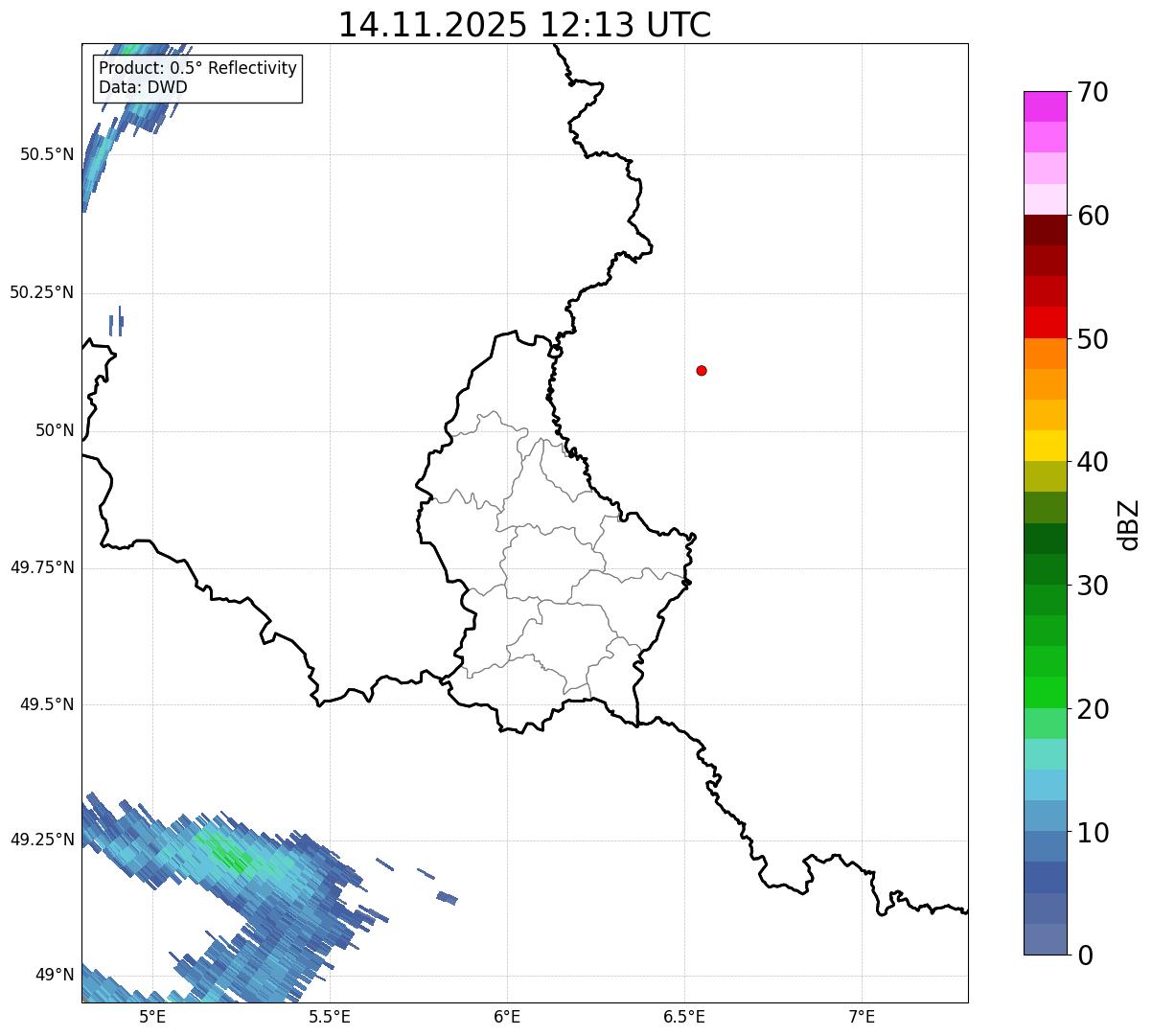Image resolution: width=1152 pixels, height=1036 pixels.
Task: Click the small isolated echo near 50.2°N
Action: click(116, 321)
